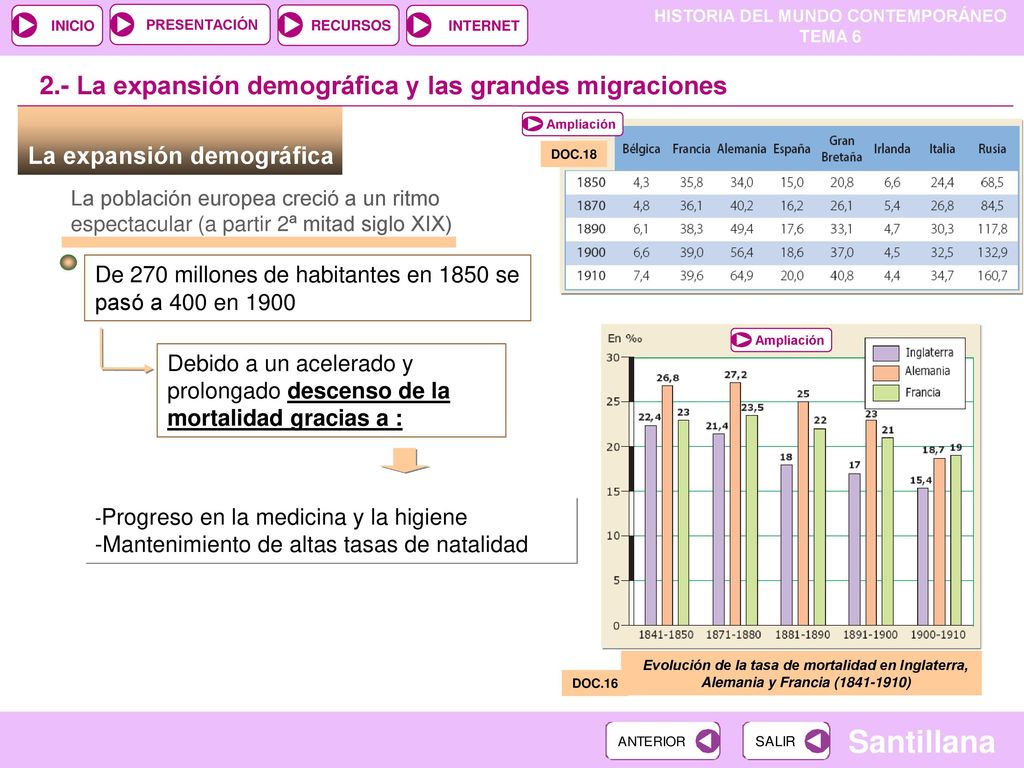Click the Gran Bretaña column header
The height and width of the screenshot is (768, 1024).
[842, 149]
